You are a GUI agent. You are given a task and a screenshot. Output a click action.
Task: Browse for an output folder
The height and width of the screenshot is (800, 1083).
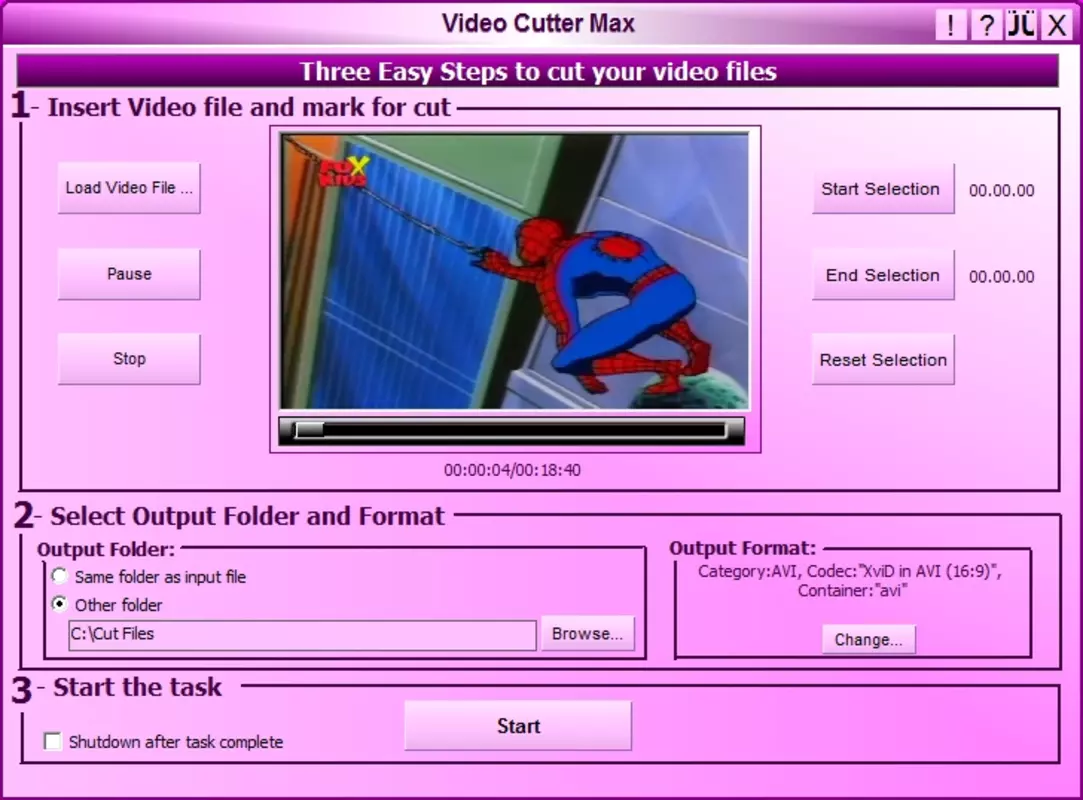[587, 634]
